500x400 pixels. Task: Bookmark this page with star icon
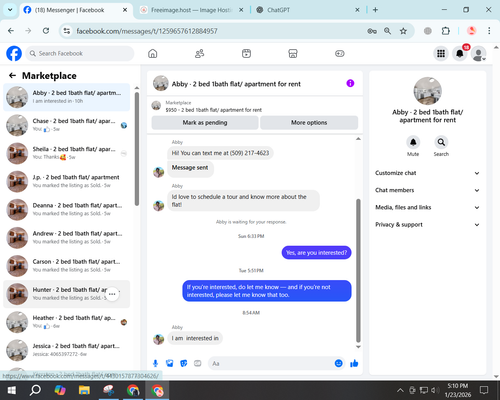coord(403,31)
